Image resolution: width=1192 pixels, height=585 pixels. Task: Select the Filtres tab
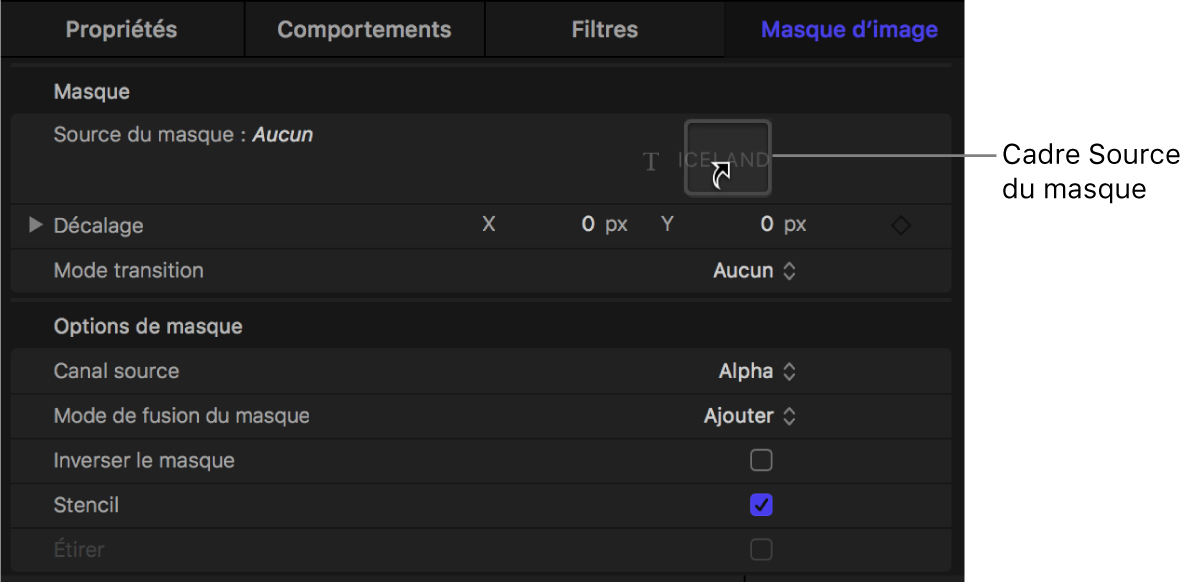coord(604,29)
